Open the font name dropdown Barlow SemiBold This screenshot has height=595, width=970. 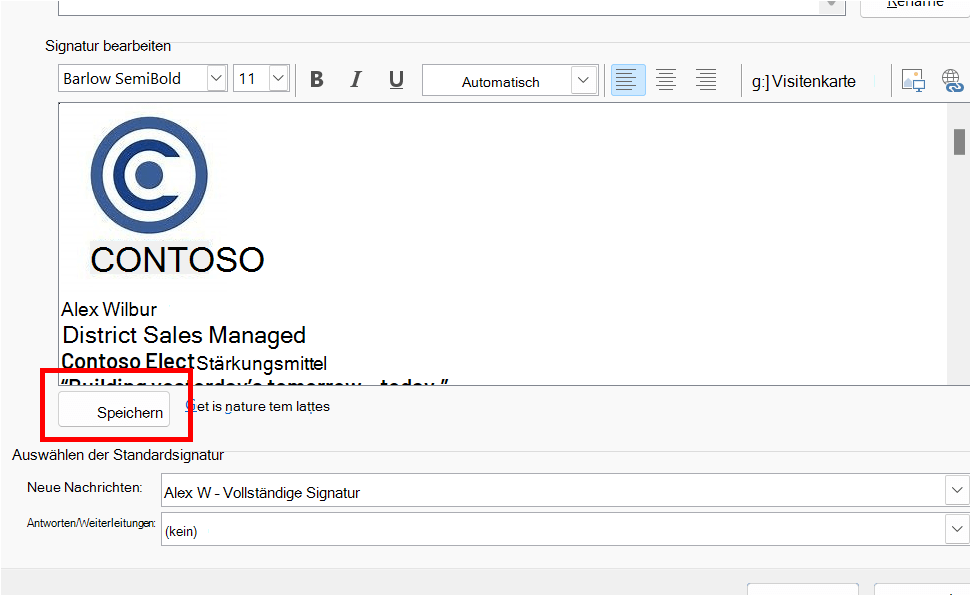217,79
